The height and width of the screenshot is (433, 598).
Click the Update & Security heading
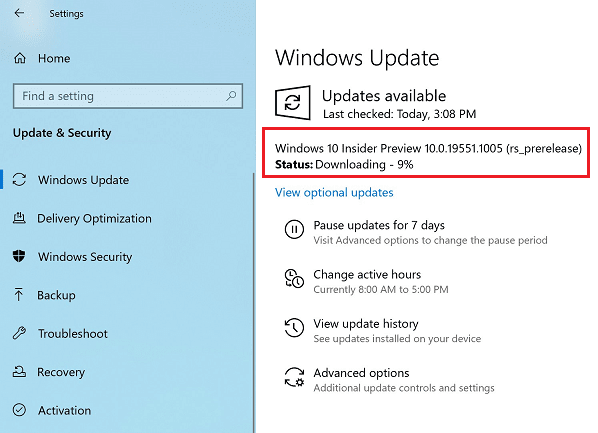pyautogui.click(x=62, y=133)
